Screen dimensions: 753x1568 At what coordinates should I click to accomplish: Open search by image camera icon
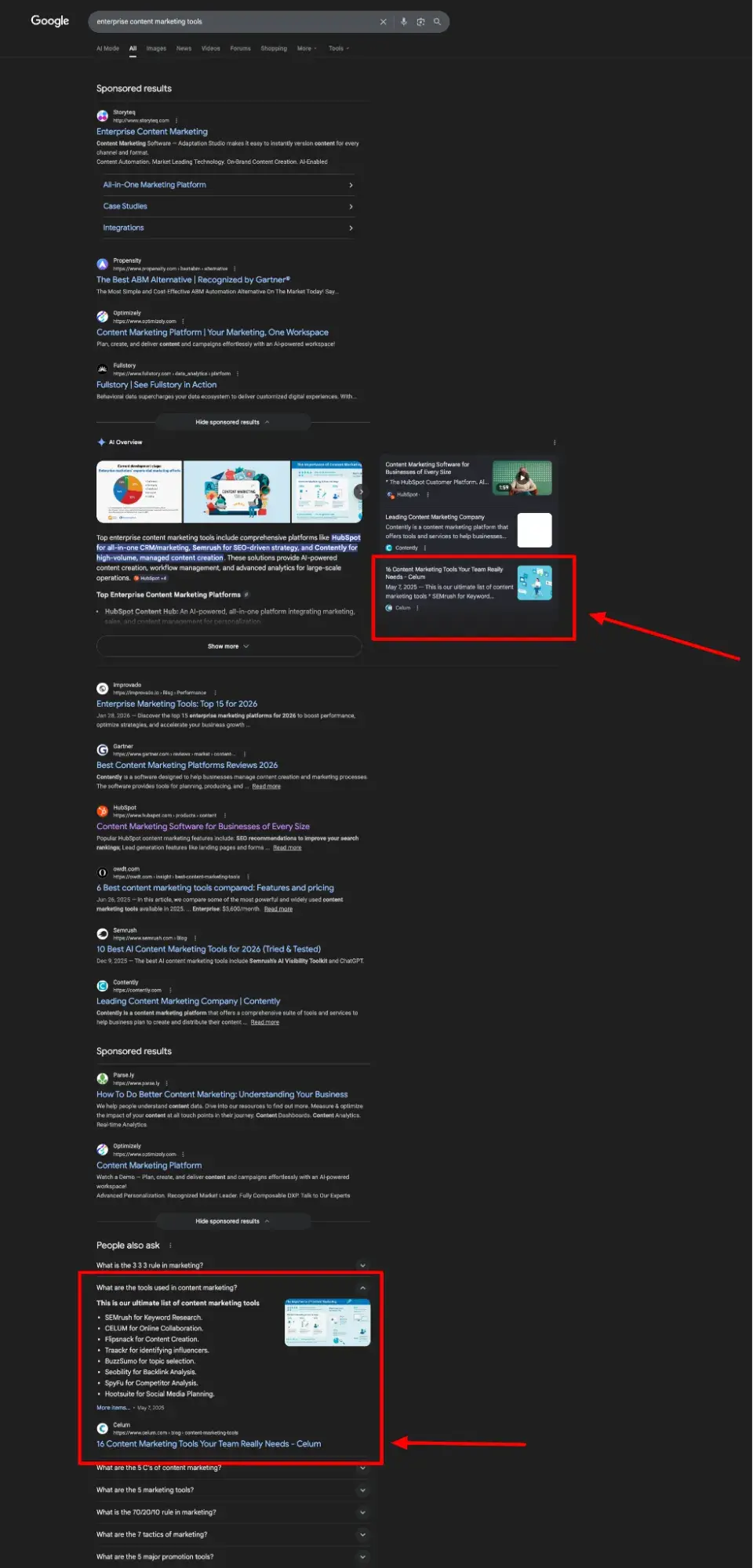(421, 22)
